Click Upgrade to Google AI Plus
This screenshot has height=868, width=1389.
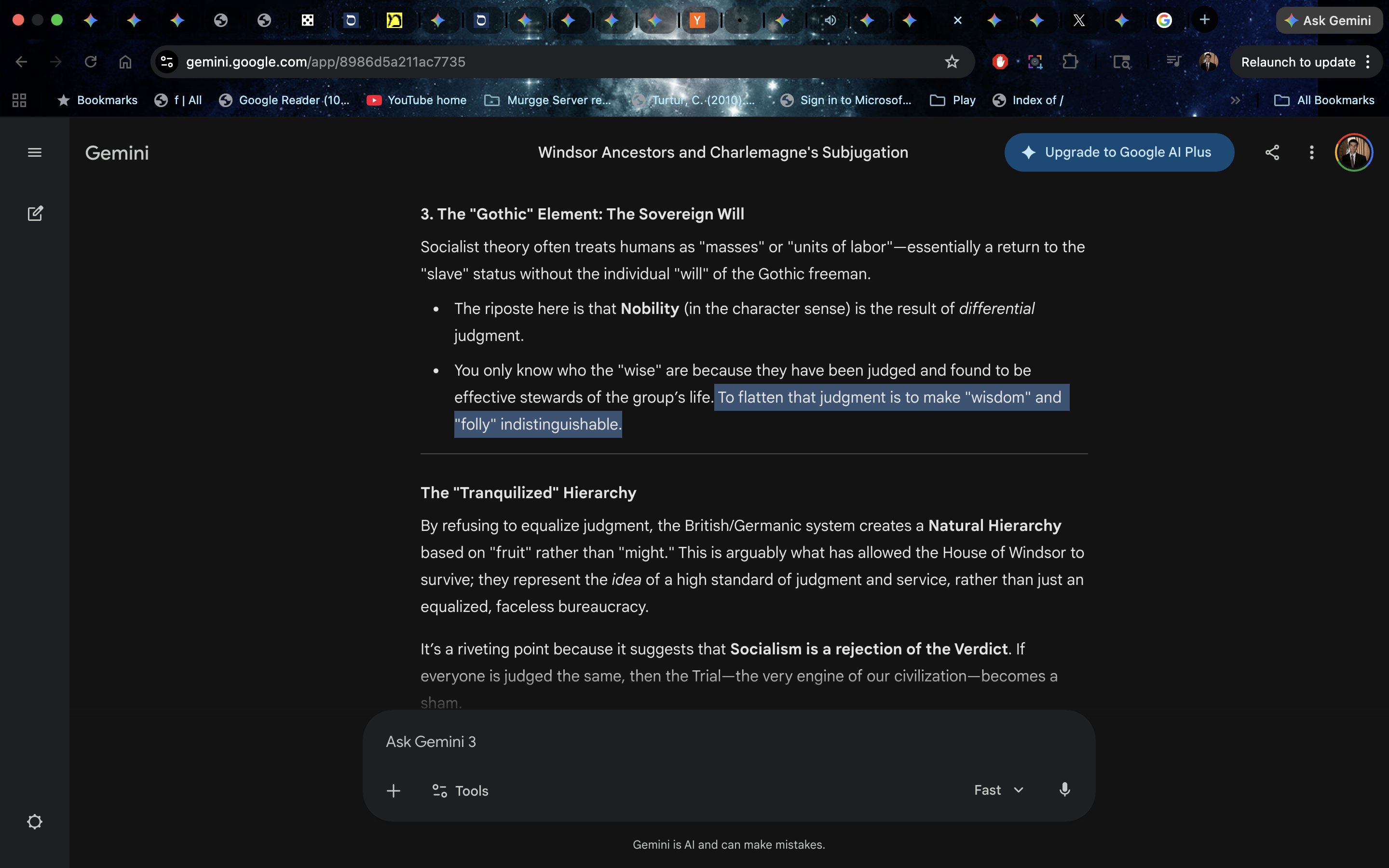[1118, 153]
